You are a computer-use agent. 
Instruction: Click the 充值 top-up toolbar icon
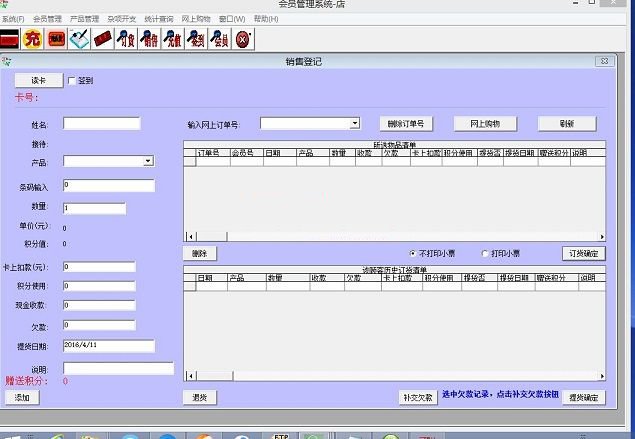click(x=173, y=40)
